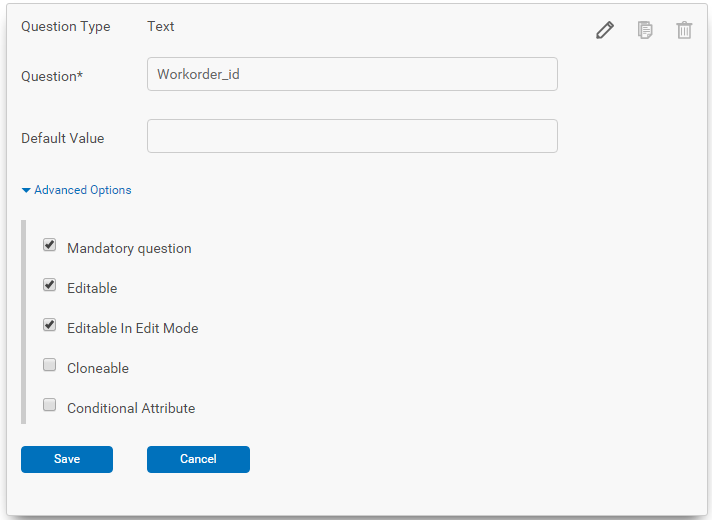Image resolution: width=712 pixels, height=520 pixels.
Task: Click the pencil edit icon
Action: (605, 30)
